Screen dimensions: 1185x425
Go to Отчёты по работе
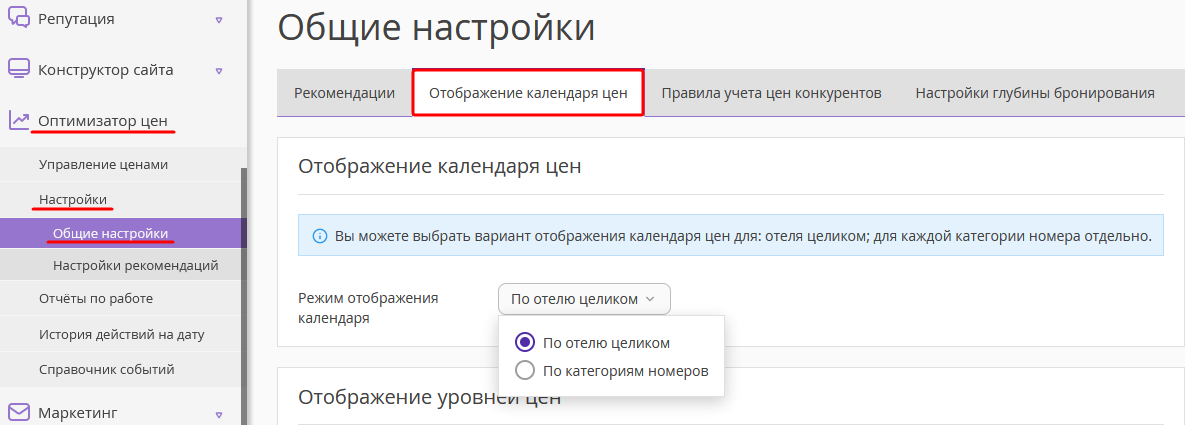pyautogui.click(x=96, y=299)
